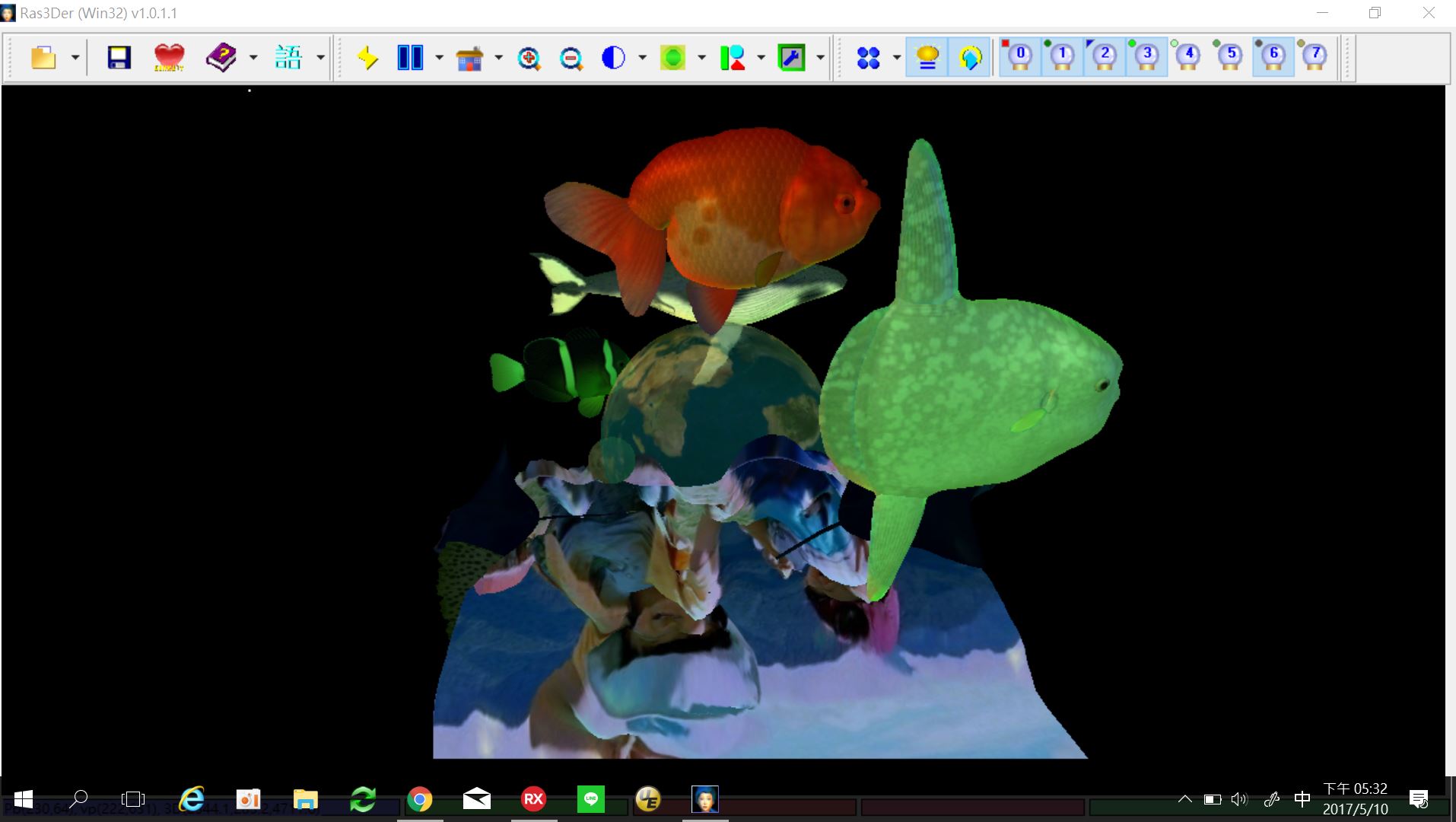Toggle the rotating blue diamond button
The image size is (1456, 822).
coord(970,57)
